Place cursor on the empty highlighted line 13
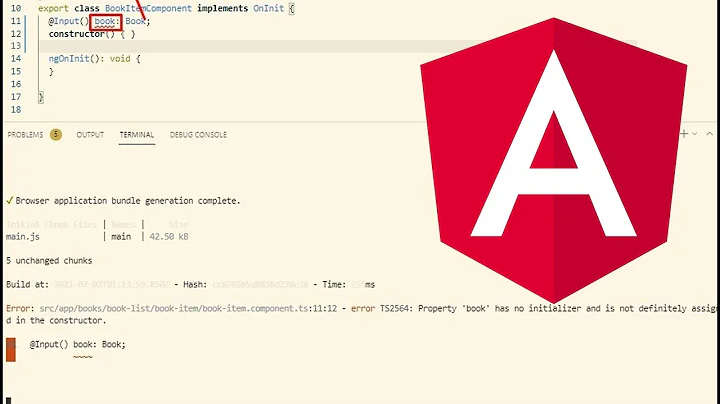This screenshot has width=720, height=404. 338,46
